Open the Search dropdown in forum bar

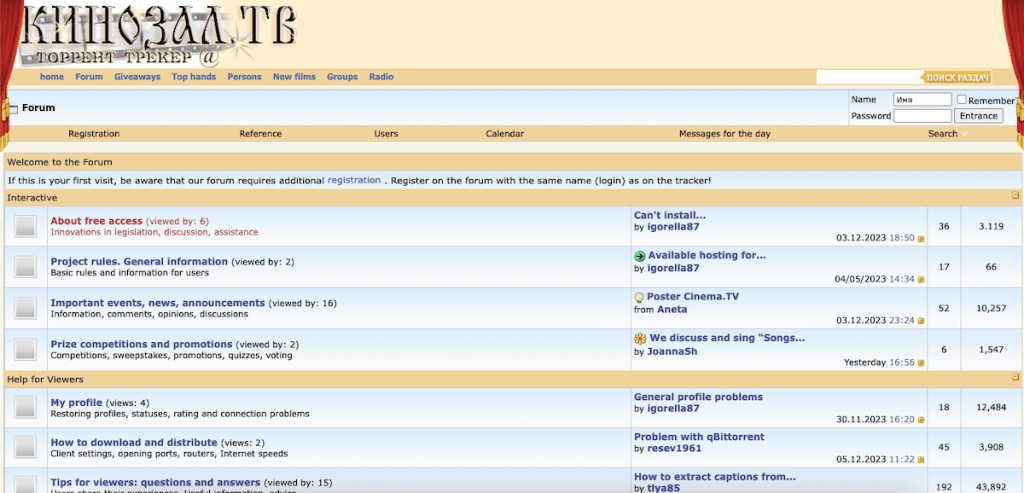click(x=946, y=134)
